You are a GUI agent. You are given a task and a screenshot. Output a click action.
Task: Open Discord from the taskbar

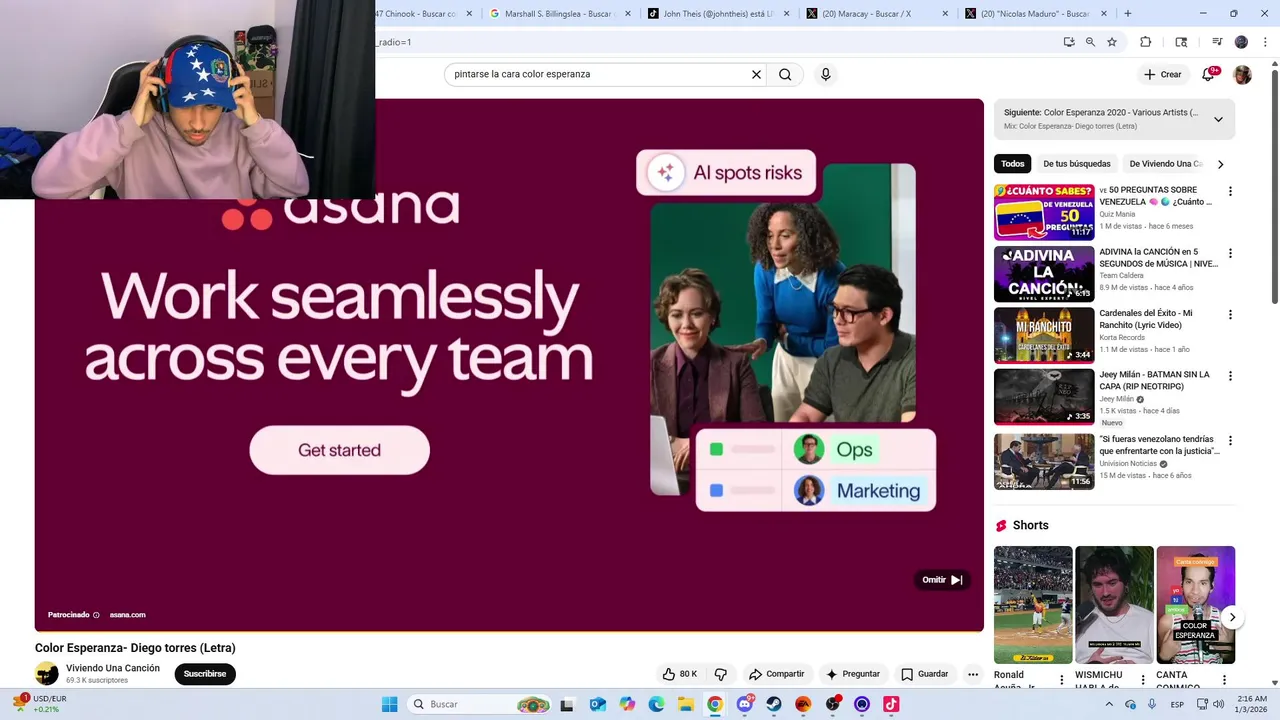point(744,704)
